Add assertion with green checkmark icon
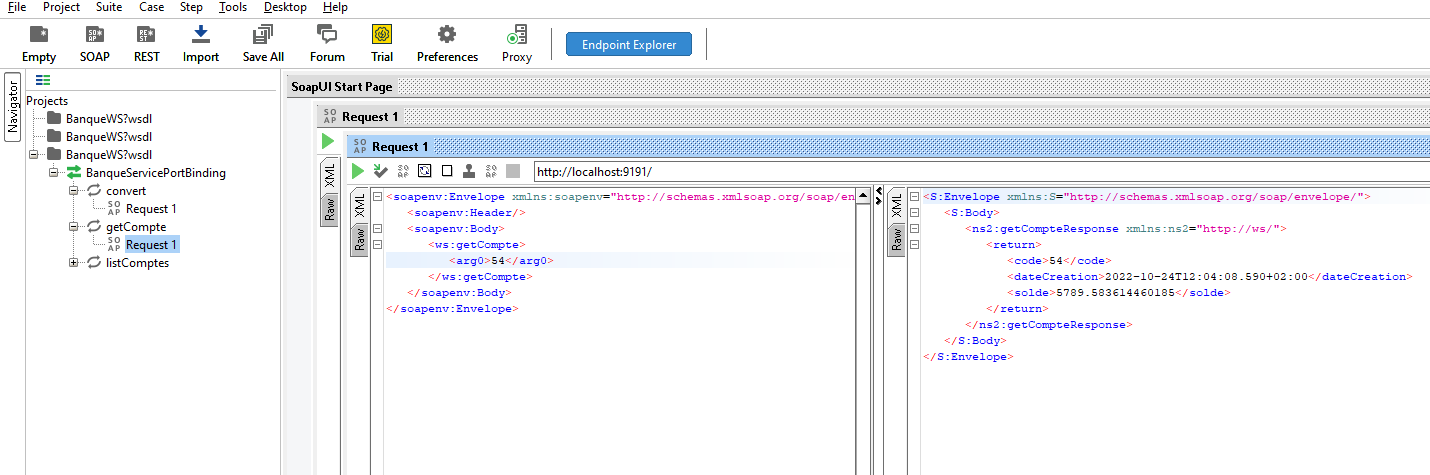Image resolution: width=1430 pixels, height=475 pixels. (x=381, y=171)
